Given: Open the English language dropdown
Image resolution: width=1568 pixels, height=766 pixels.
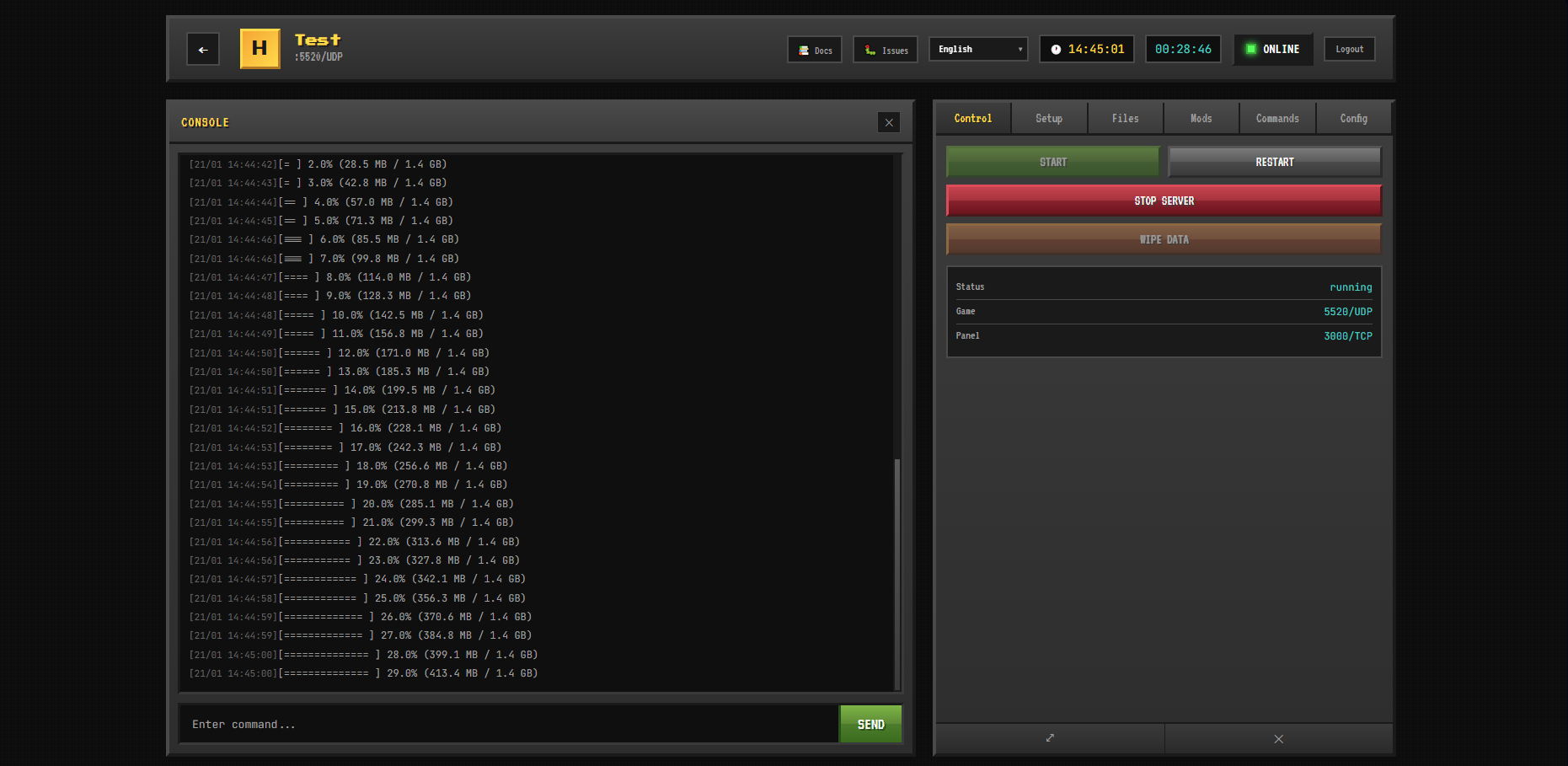Looking at the screenshot, I should tap(978, 50).
